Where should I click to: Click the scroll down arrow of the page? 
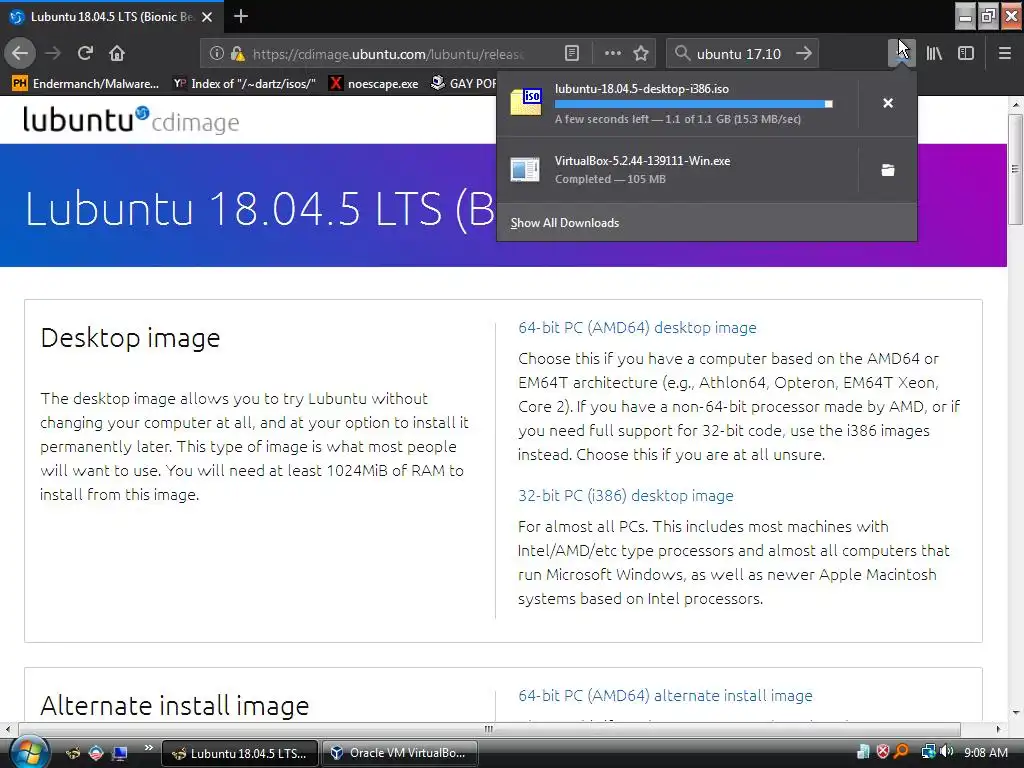point(1015,712)
